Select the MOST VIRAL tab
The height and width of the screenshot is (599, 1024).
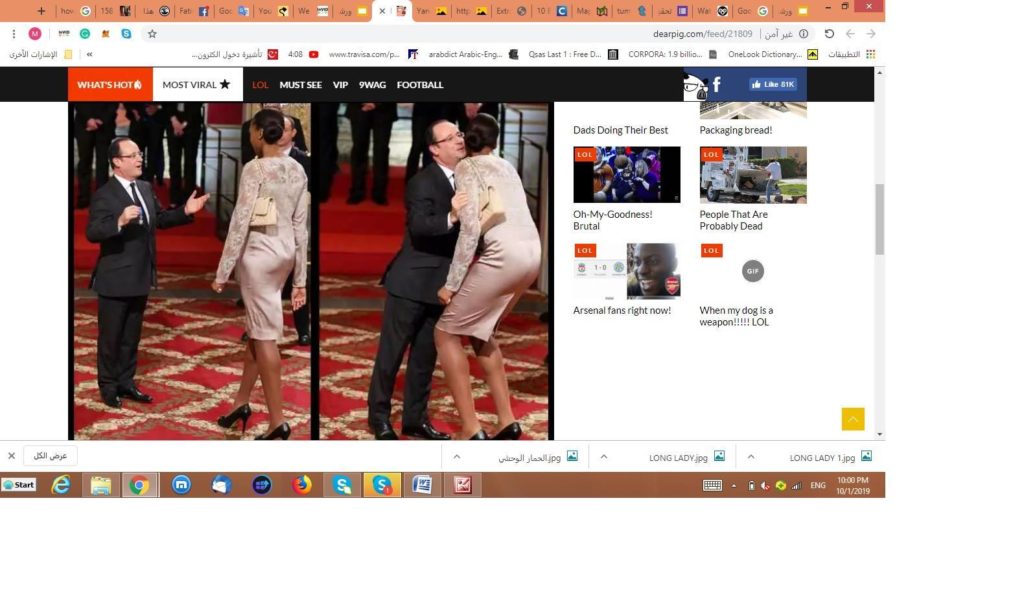point(197,85)
